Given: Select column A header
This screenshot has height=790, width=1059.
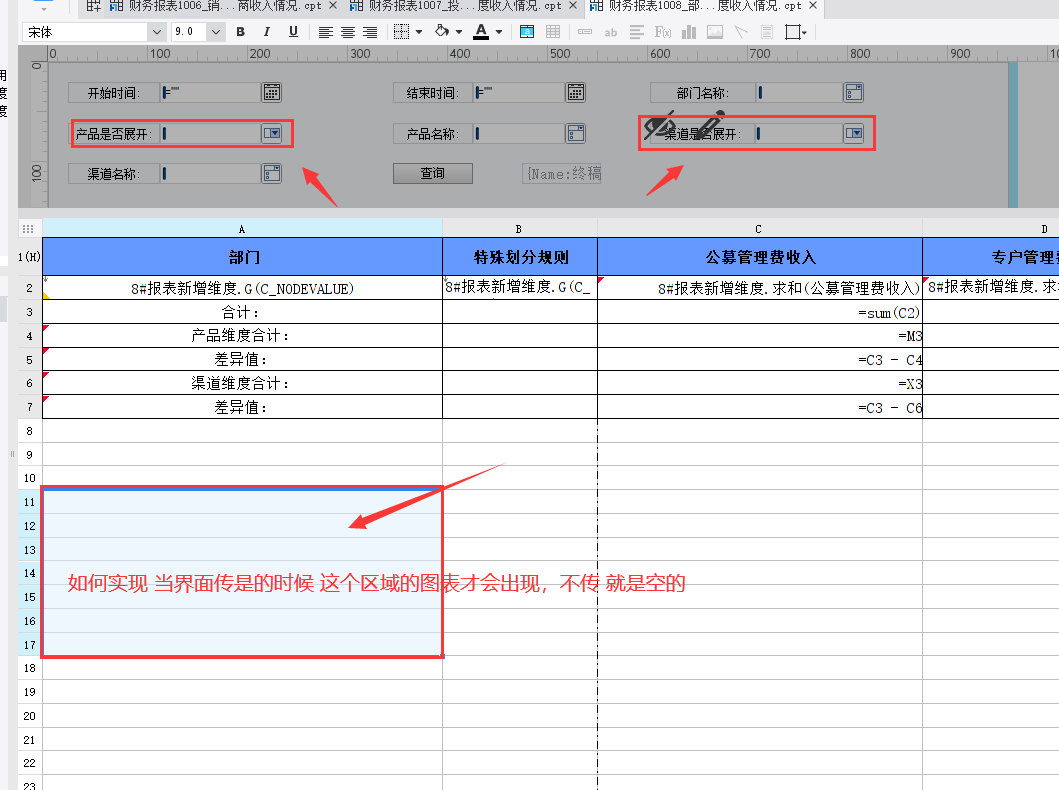Looking at the screenshot, I should (242, 229).
